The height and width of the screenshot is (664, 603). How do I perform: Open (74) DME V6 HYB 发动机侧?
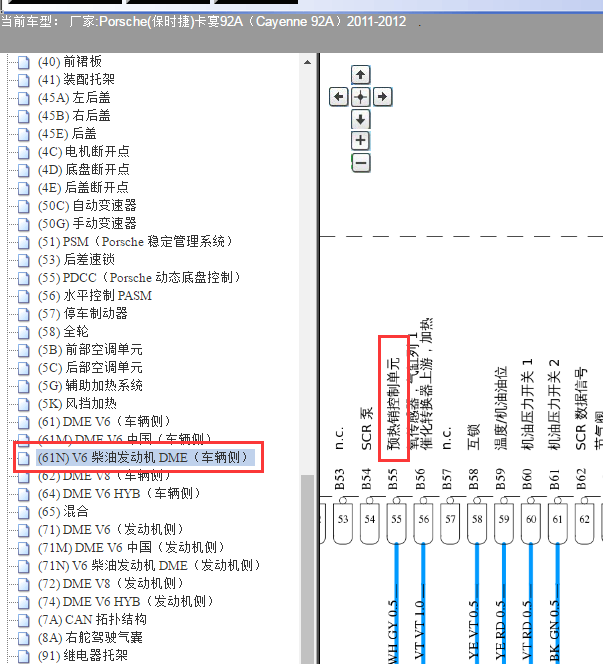click(126, 602)
